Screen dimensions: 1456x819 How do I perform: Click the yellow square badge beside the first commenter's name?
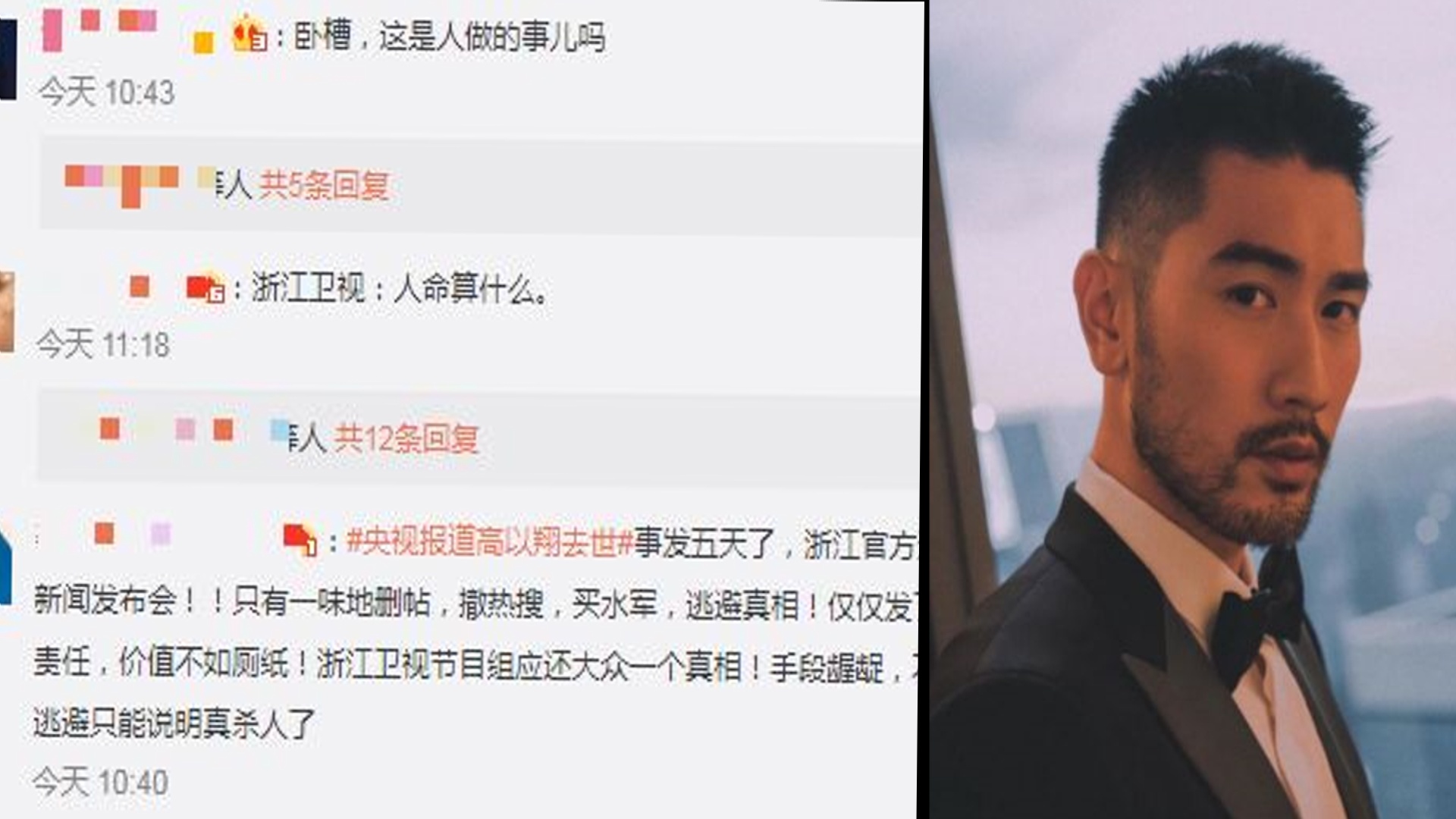(203, 42)
